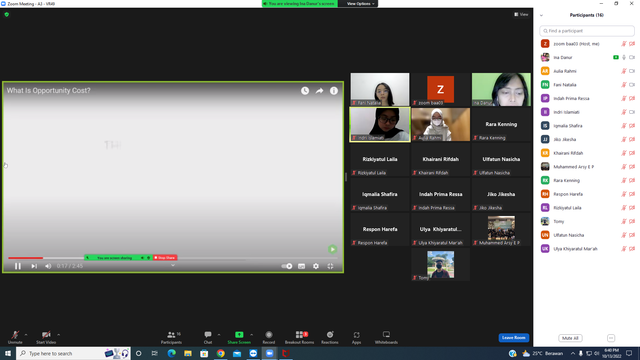Click Indri Islamiati's video thumbnail
Viewport: 640px width, 360px height.
click(x=380, y=124)
